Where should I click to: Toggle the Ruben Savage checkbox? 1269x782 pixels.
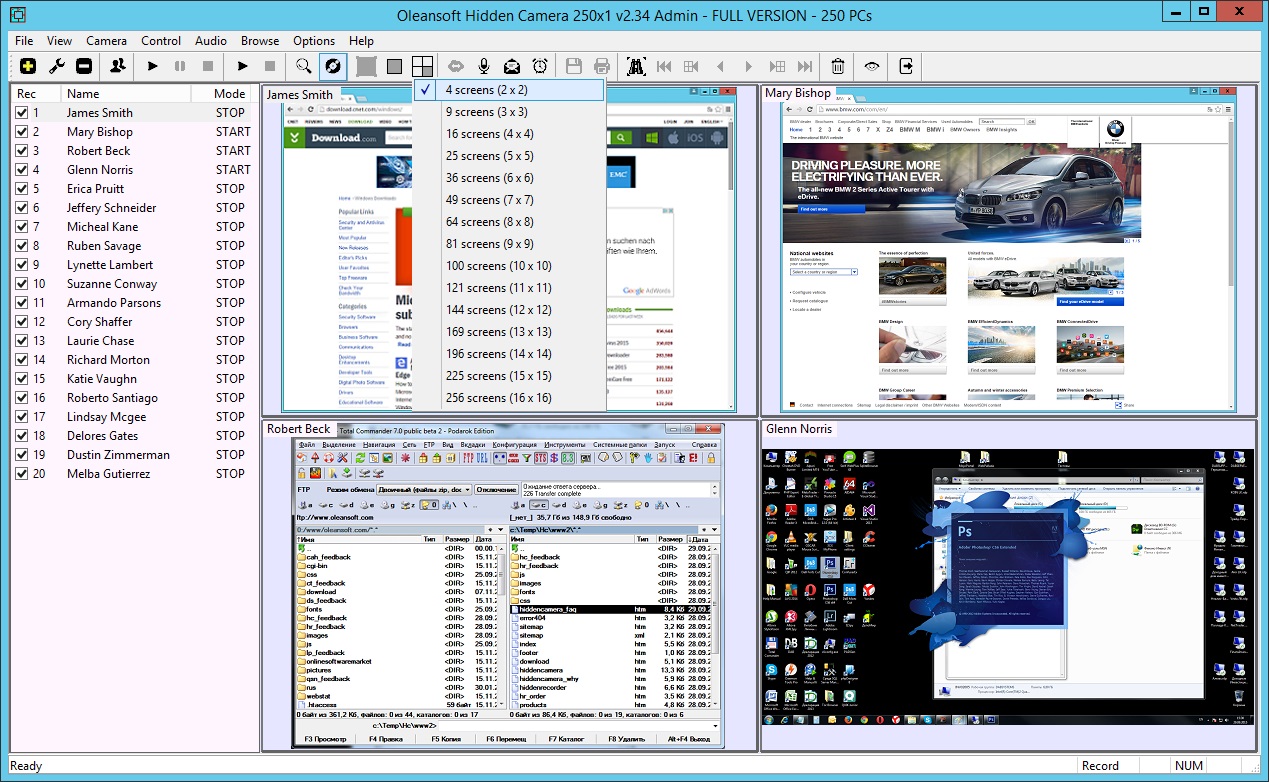coord(21,246)
